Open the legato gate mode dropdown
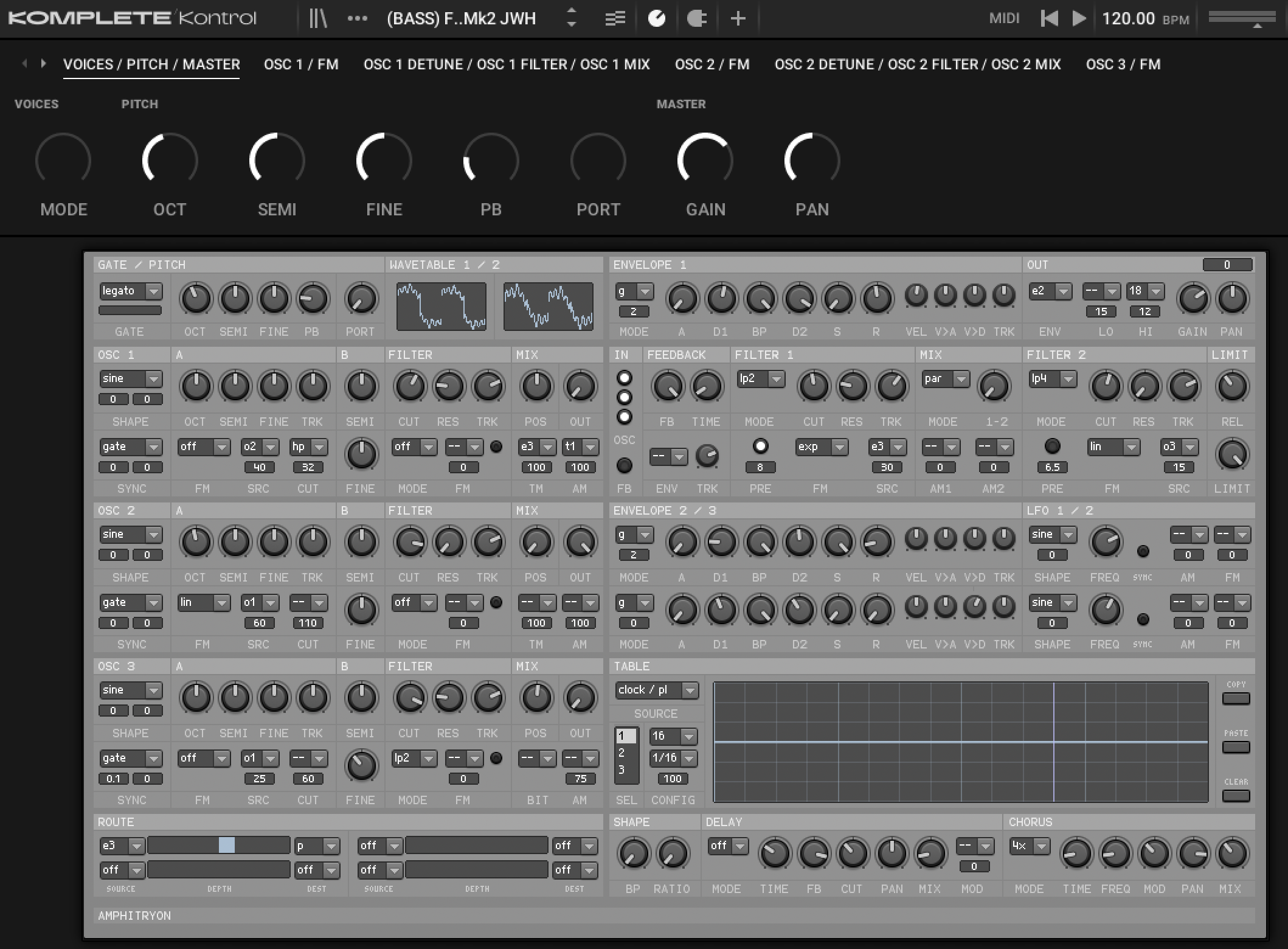This screenshot has width=1288, height=949. (131, 291)
